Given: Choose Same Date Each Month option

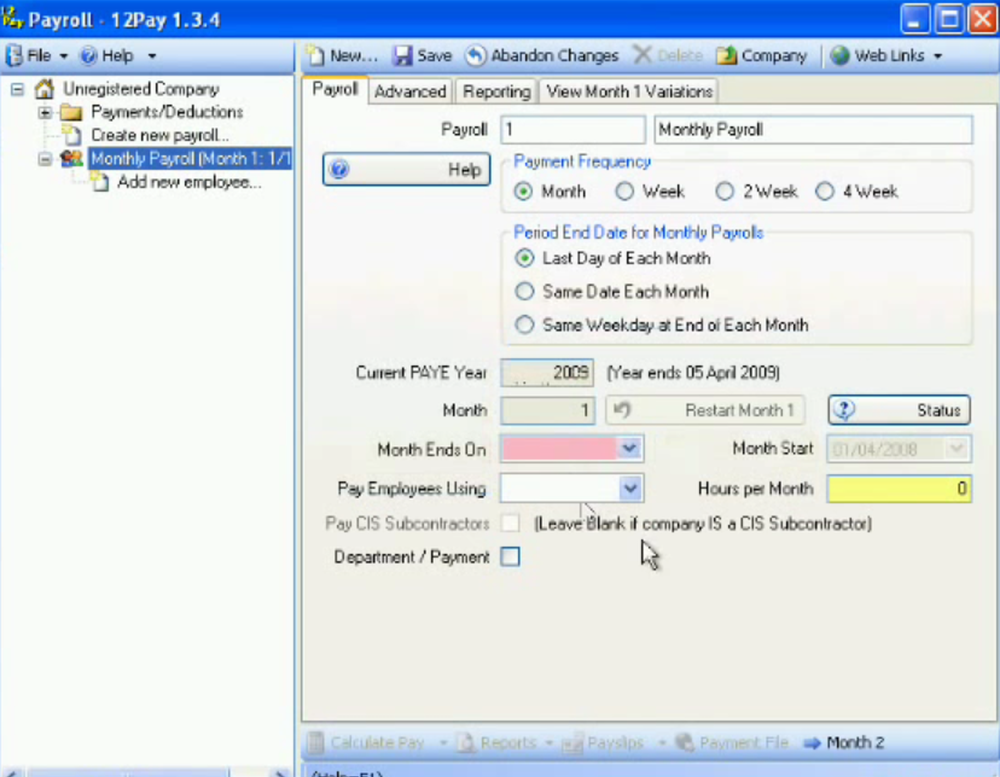Looking at the screenshot, I should tap(524, 292).
